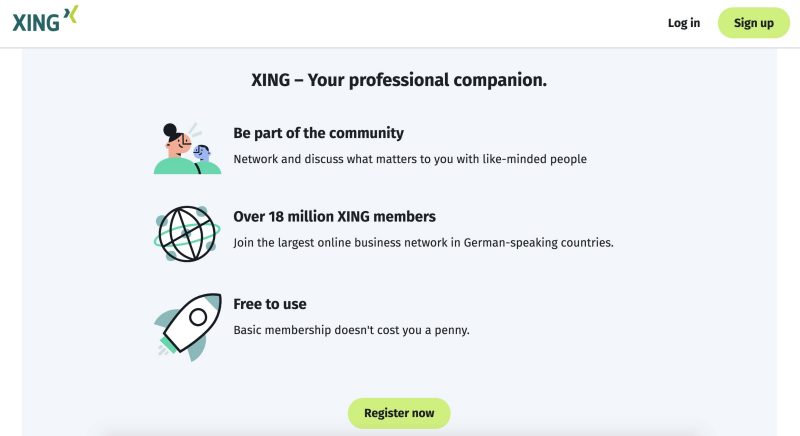
Task: Click the word 'penny' in the membership text
Action: click(x=451, y=331)
